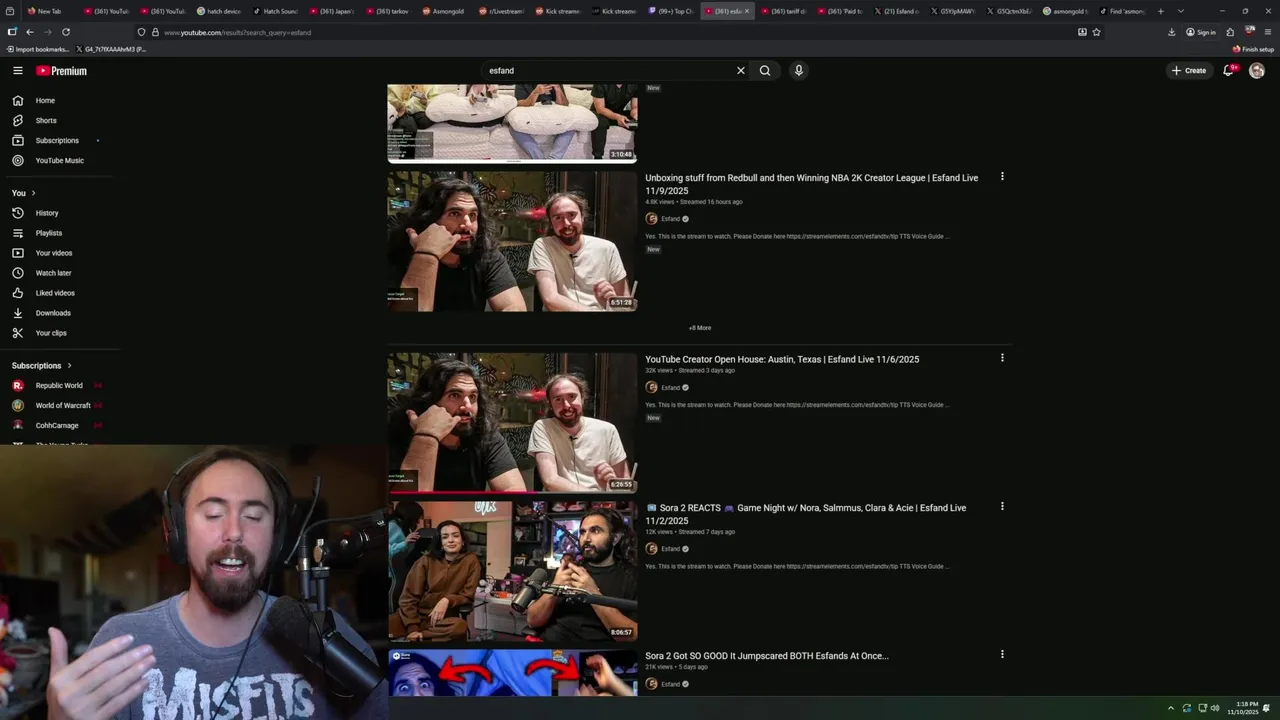The width and height of the screenshot is (1280, 720).
Task: Open Windows notification center bell
Action: (1267, 708)
